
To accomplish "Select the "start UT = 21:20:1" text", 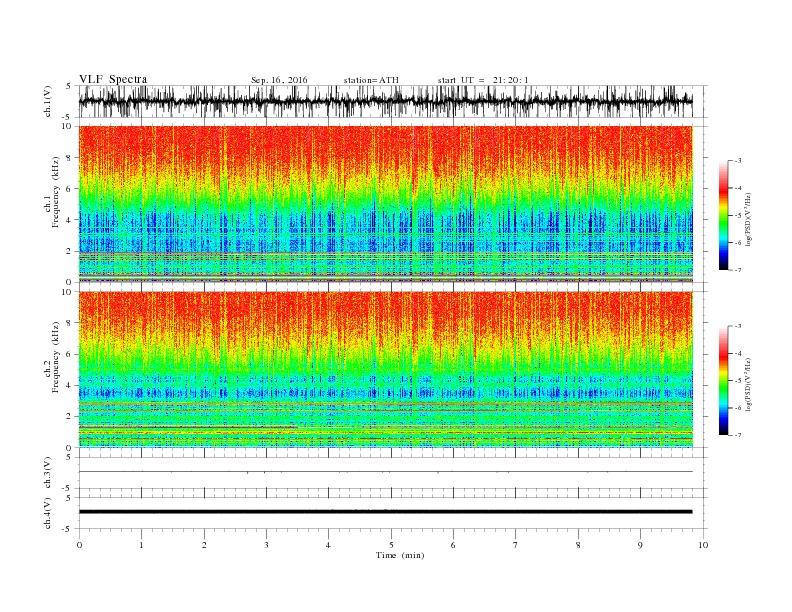I will click(483, 80).
